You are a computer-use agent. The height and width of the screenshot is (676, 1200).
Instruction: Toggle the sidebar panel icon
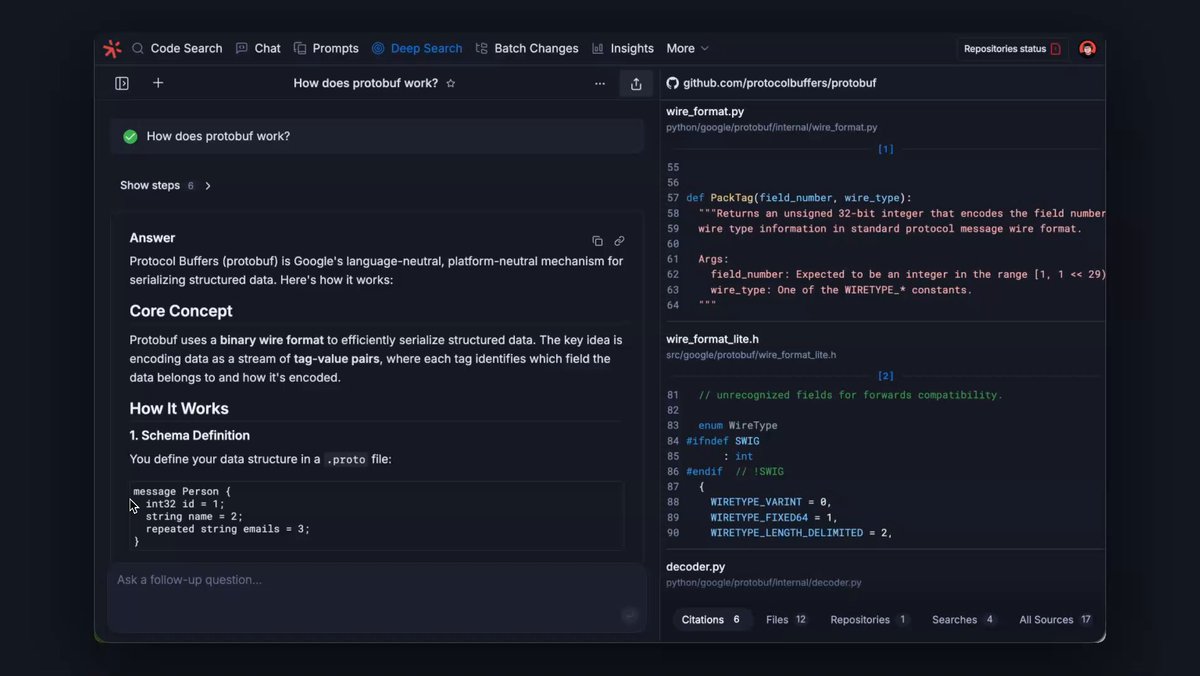click(x=122, y=84)
